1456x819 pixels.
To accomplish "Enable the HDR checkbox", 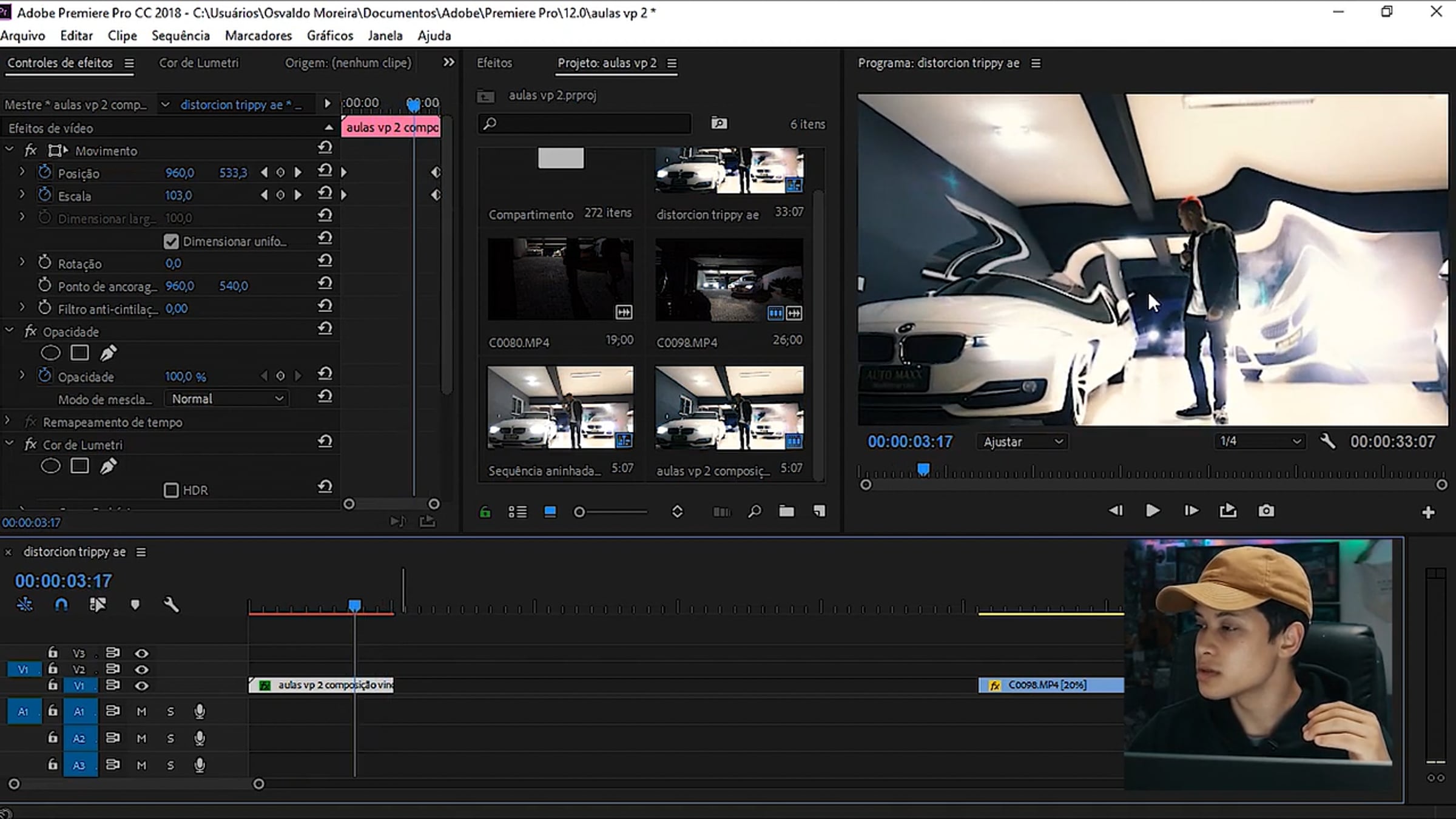I will coord(171,490).
